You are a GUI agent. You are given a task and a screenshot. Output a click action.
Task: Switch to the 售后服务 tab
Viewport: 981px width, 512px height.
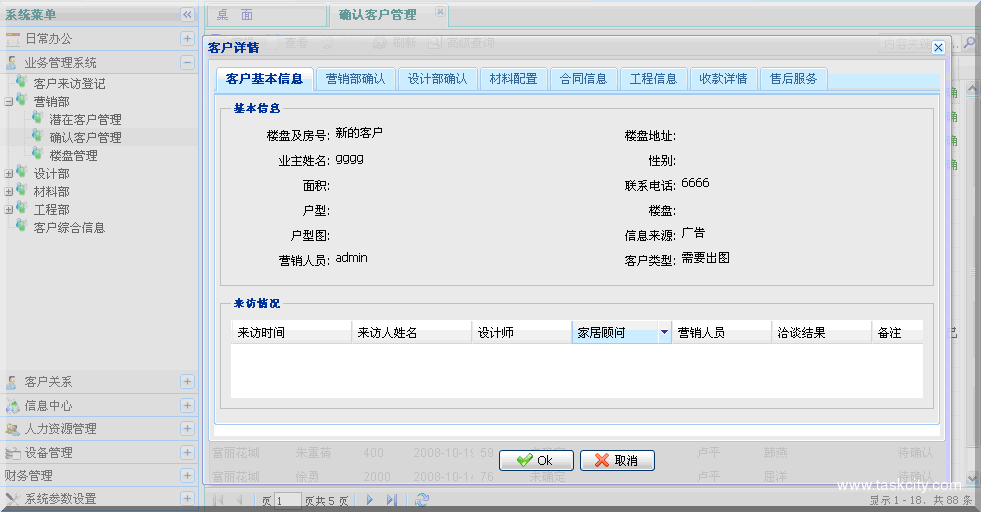pos(793,79)
